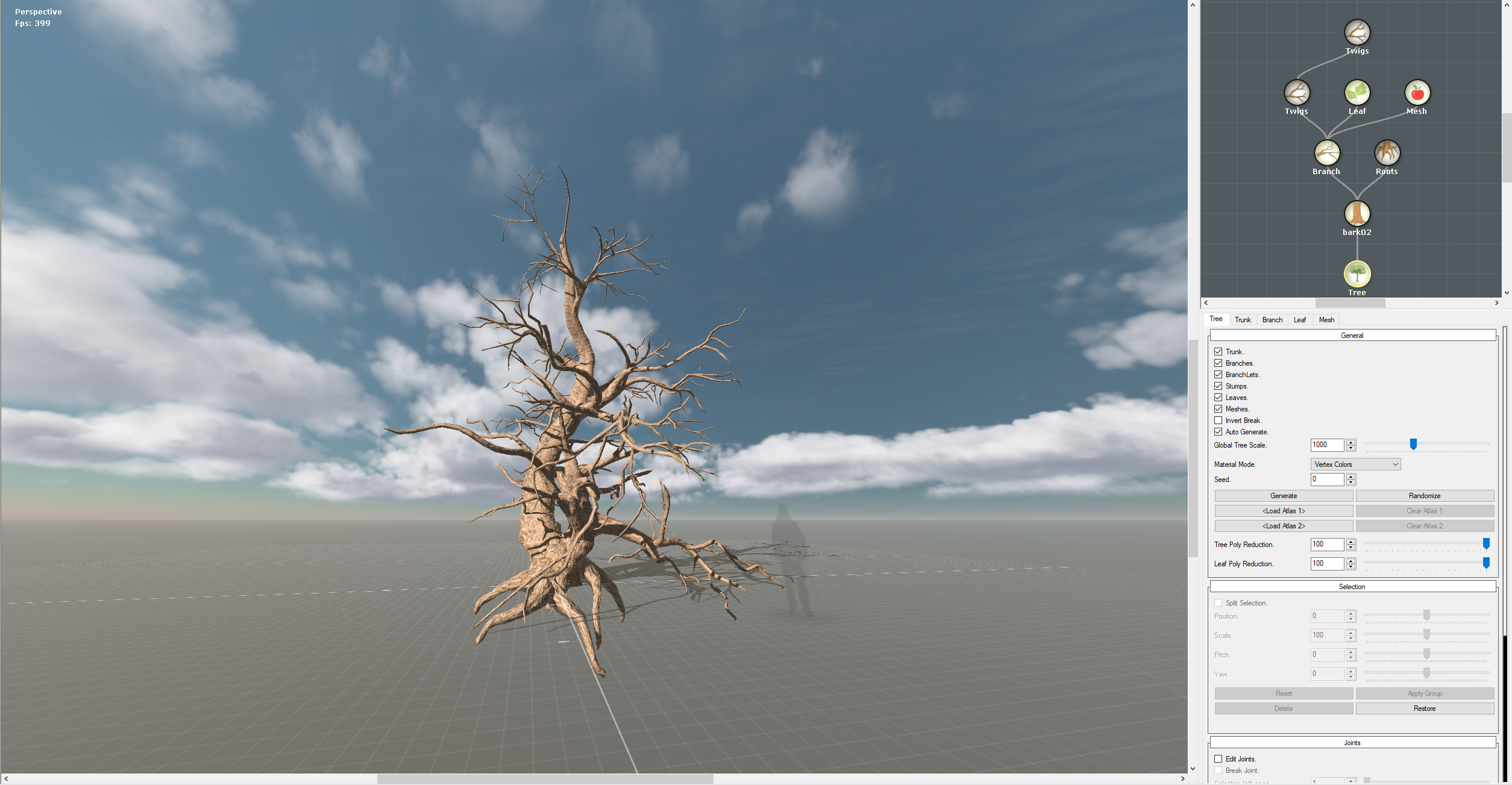This screenshot has height=785, width=1512.
Task: Click the Tree Poly Reduction slider handle
Action: click(x=1485, y=544)
